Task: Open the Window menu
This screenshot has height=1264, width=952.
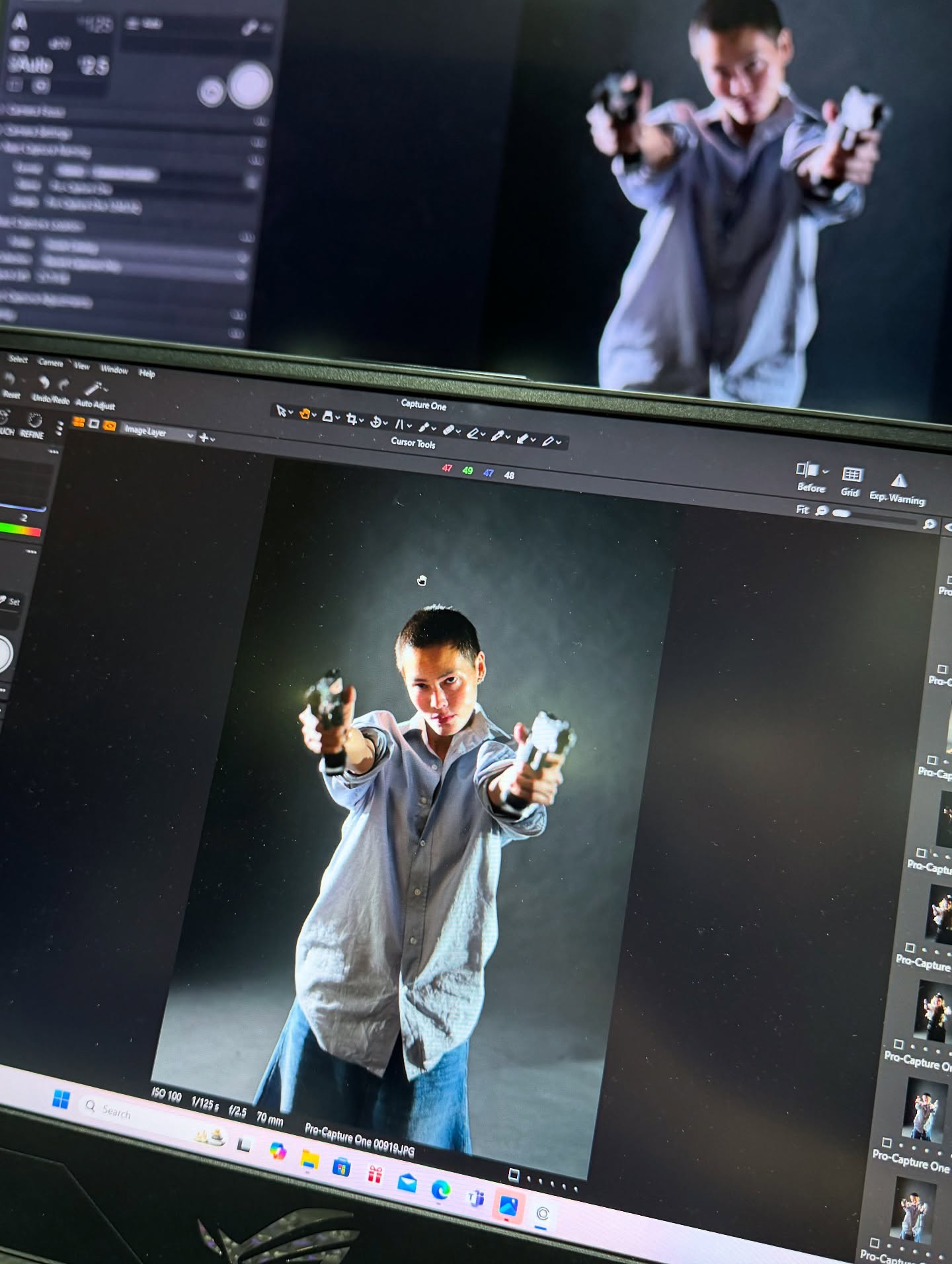Action: click(114, 370)
